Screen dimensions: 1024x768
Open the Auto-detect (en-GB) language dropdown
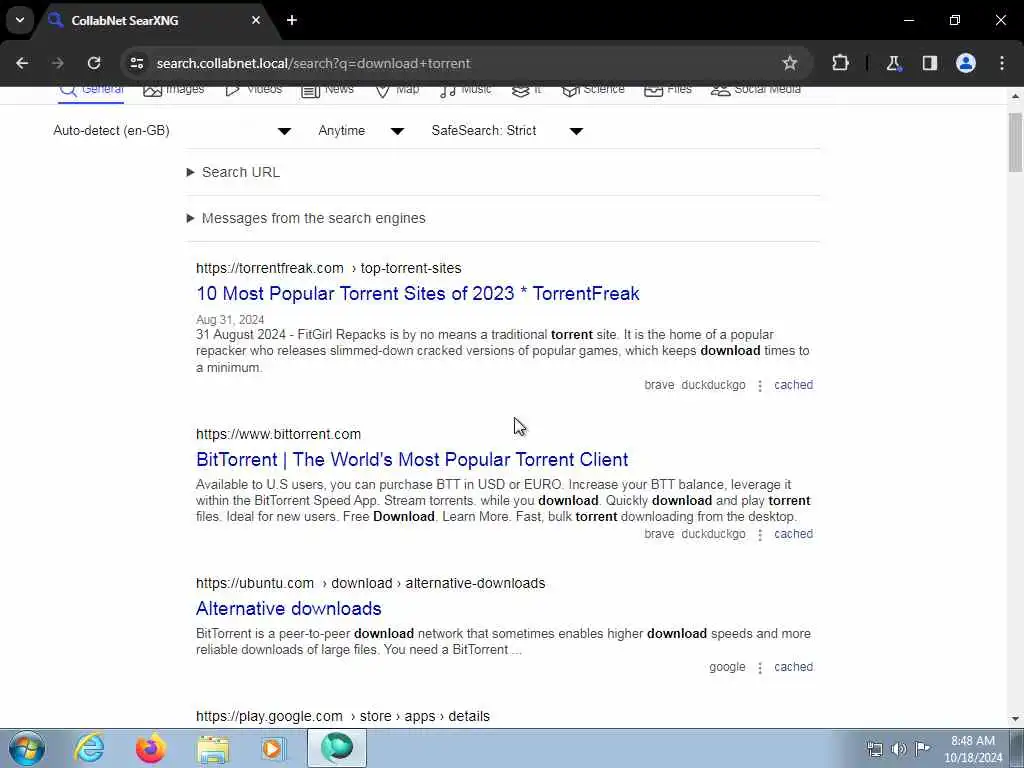coord(172,131)
